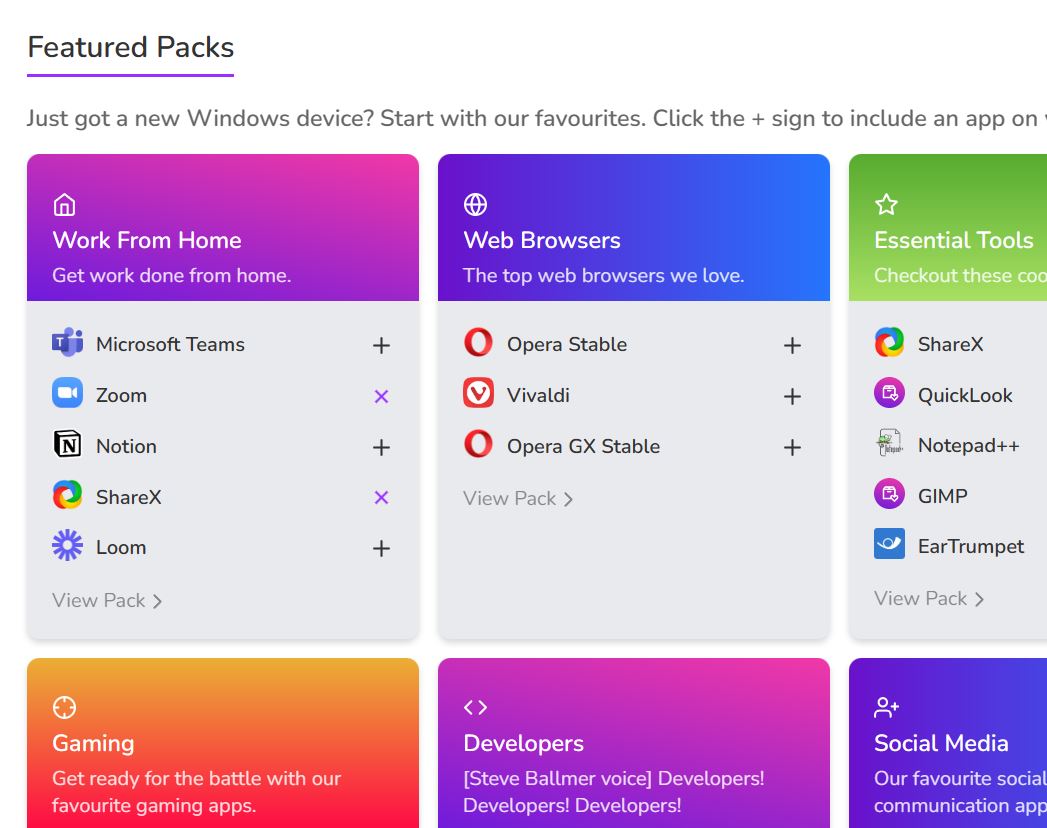This screenshot has height=828, width=1047.
Task: Add Opera Stable with its plus sign
Action: pos(792,345)
